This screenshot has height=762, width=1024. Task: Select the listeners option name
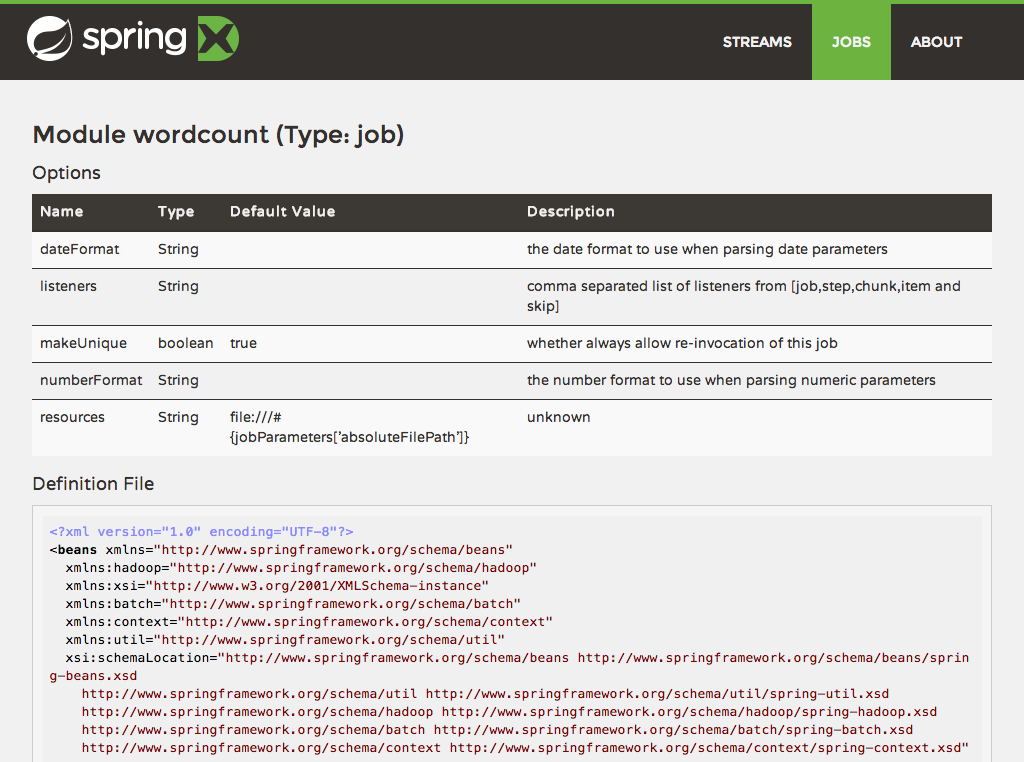(68, 287)
